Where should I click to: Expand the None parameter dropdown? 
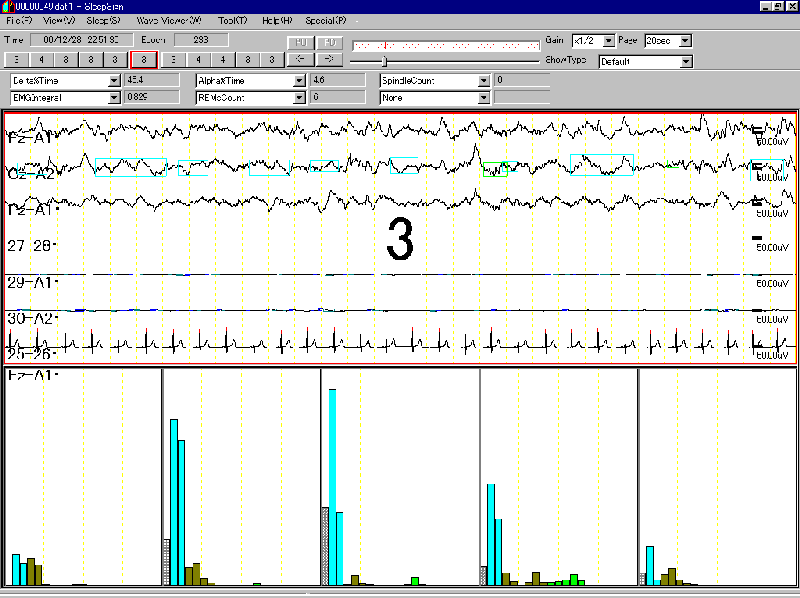pyautogui.click(x=484, y=97)
